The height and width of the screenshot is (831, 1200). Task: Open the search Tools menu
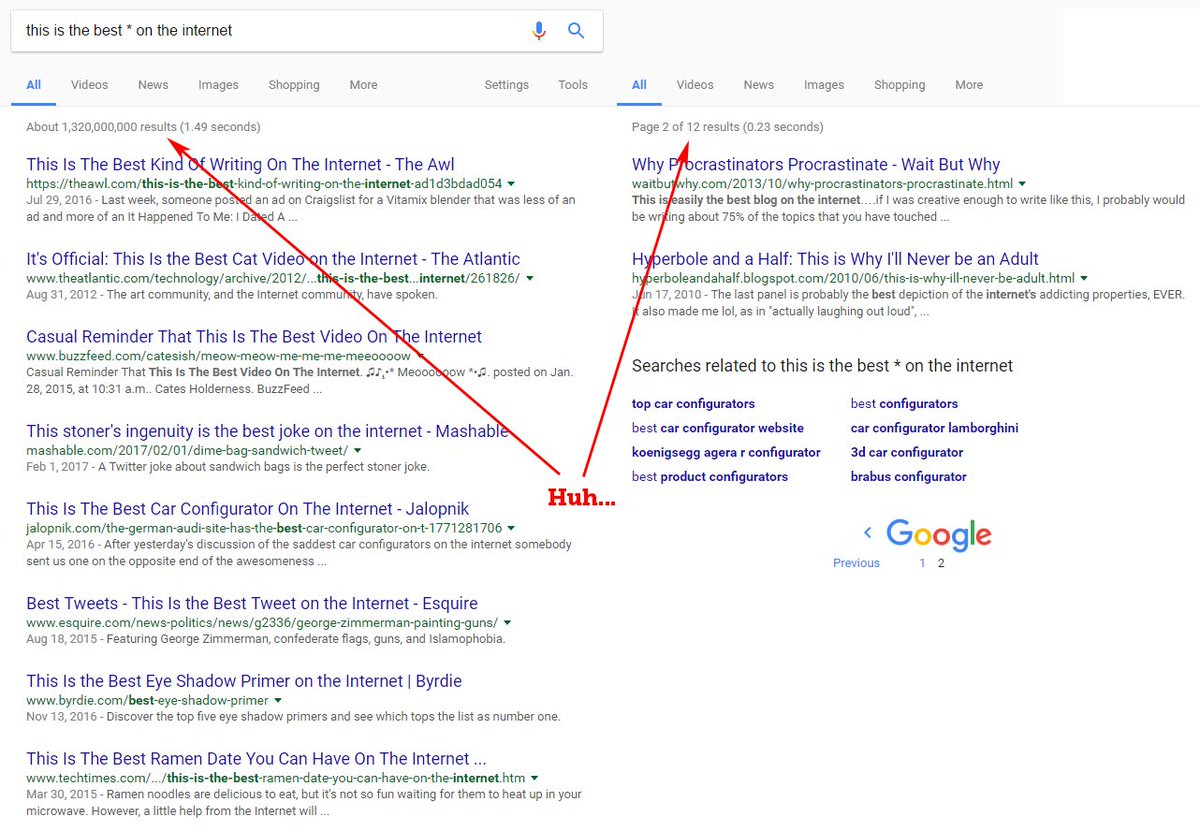[573, 85]
